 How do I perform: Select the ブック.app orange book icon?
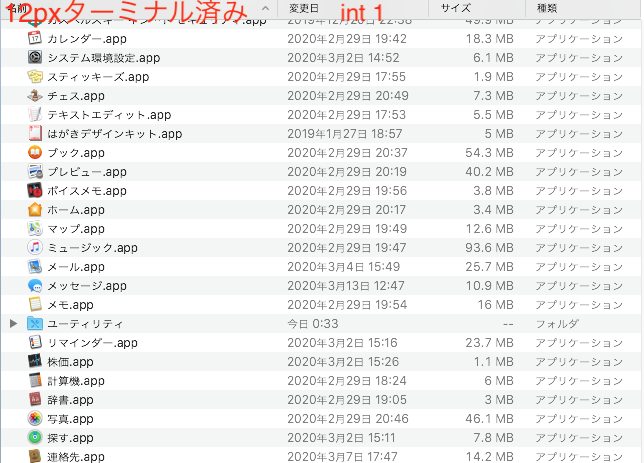tap(35, 152)
